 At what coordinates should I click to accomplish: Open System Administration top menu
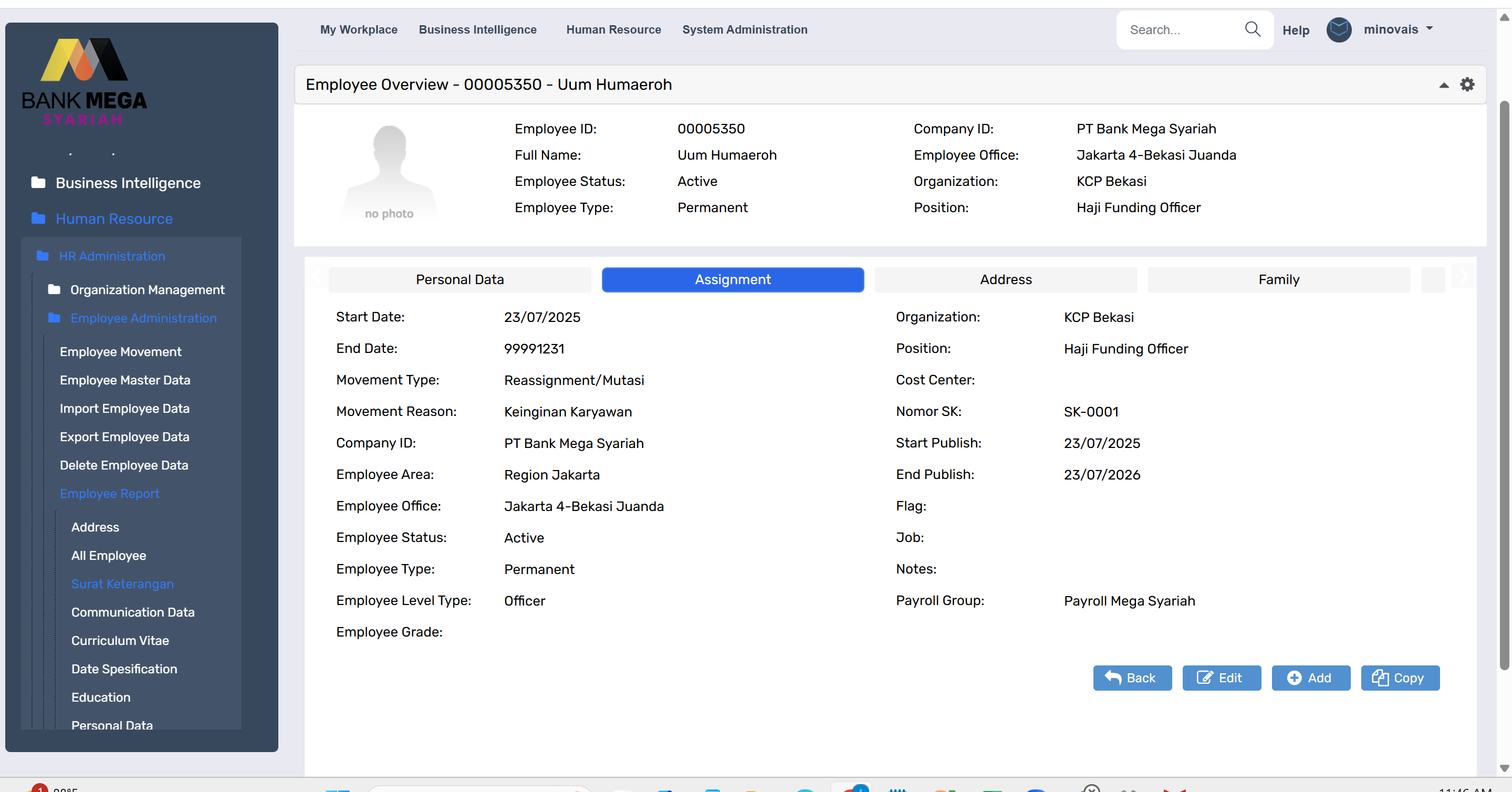click(745, 29)
